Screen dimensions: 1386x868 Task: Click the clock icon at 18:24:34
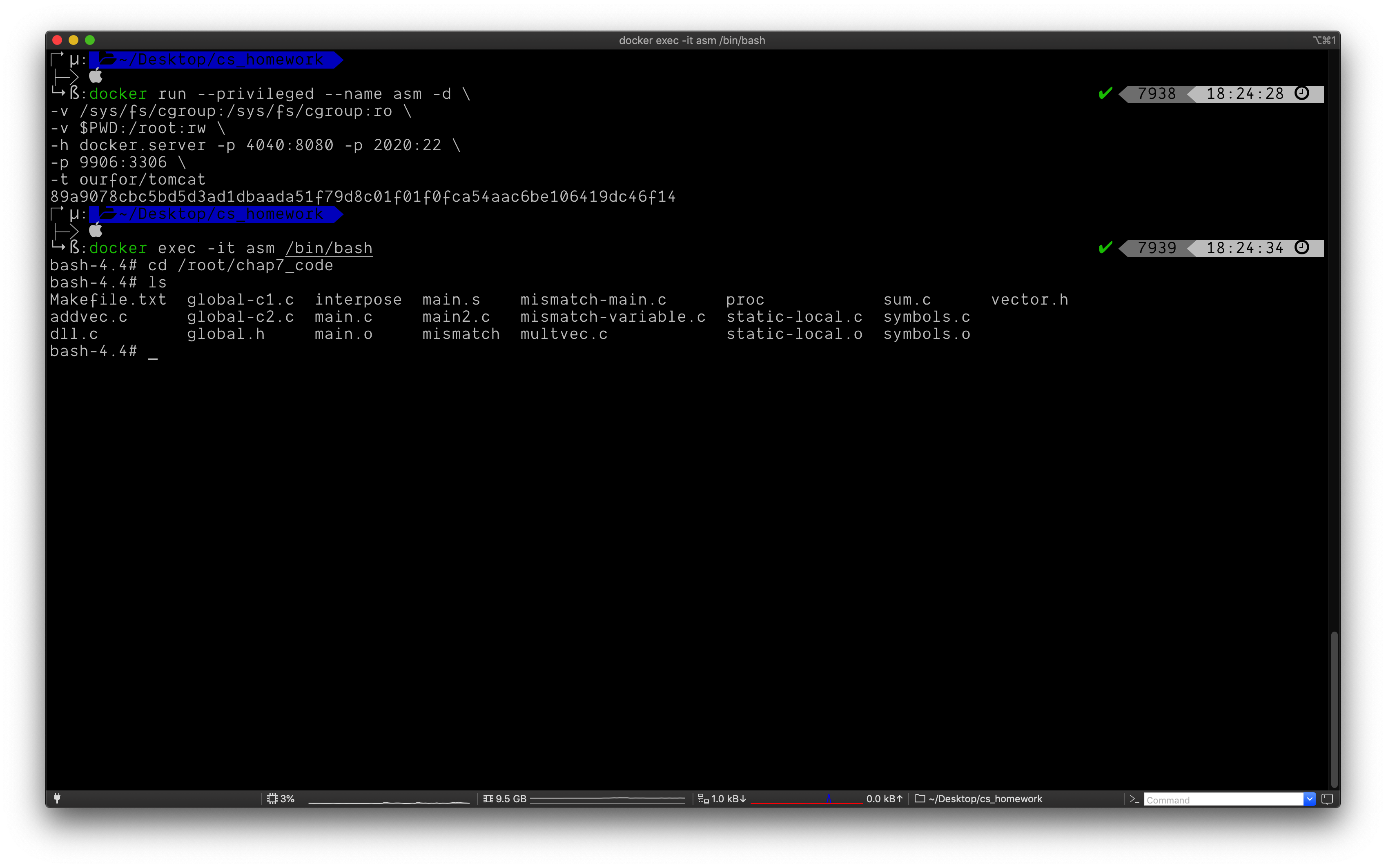tap(1302, 247)
